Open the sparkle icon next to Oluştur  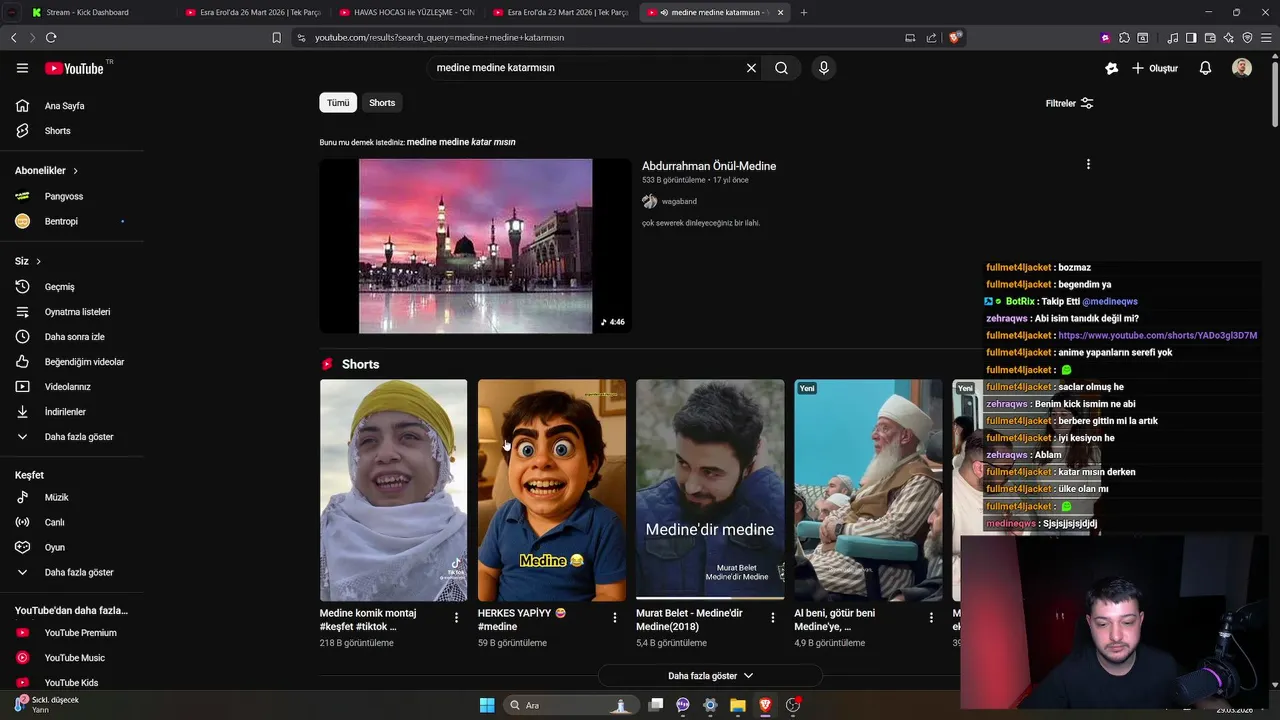coord(1111,68)
